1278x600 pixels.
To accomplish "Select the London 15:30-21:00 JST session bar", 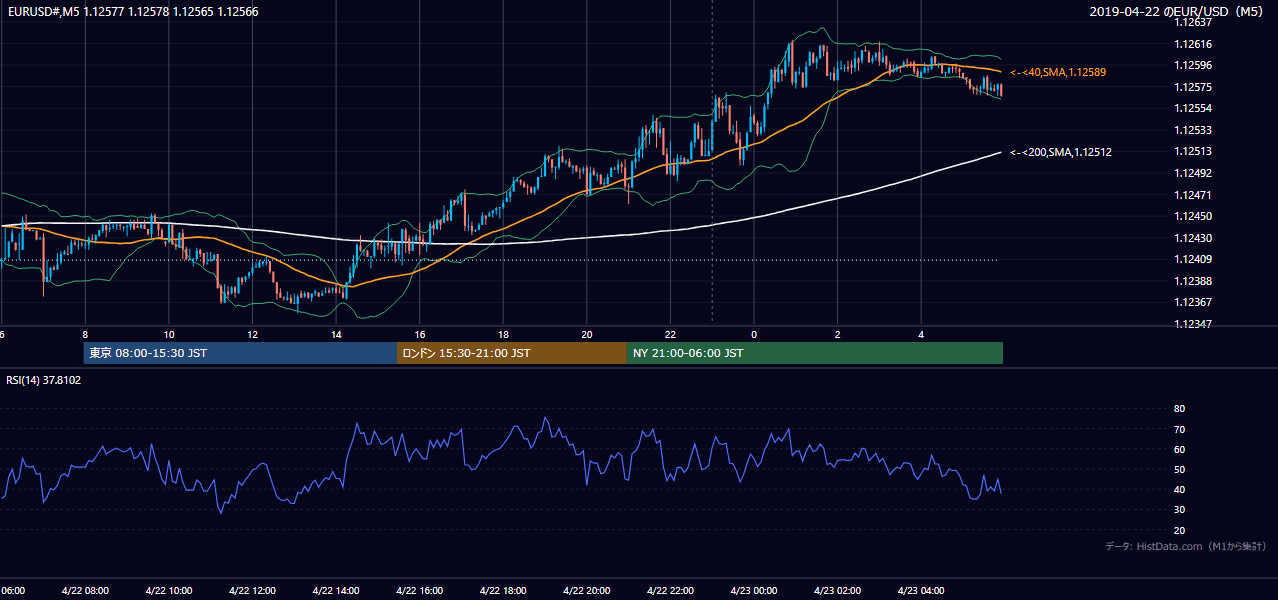I will pos(512,353).
